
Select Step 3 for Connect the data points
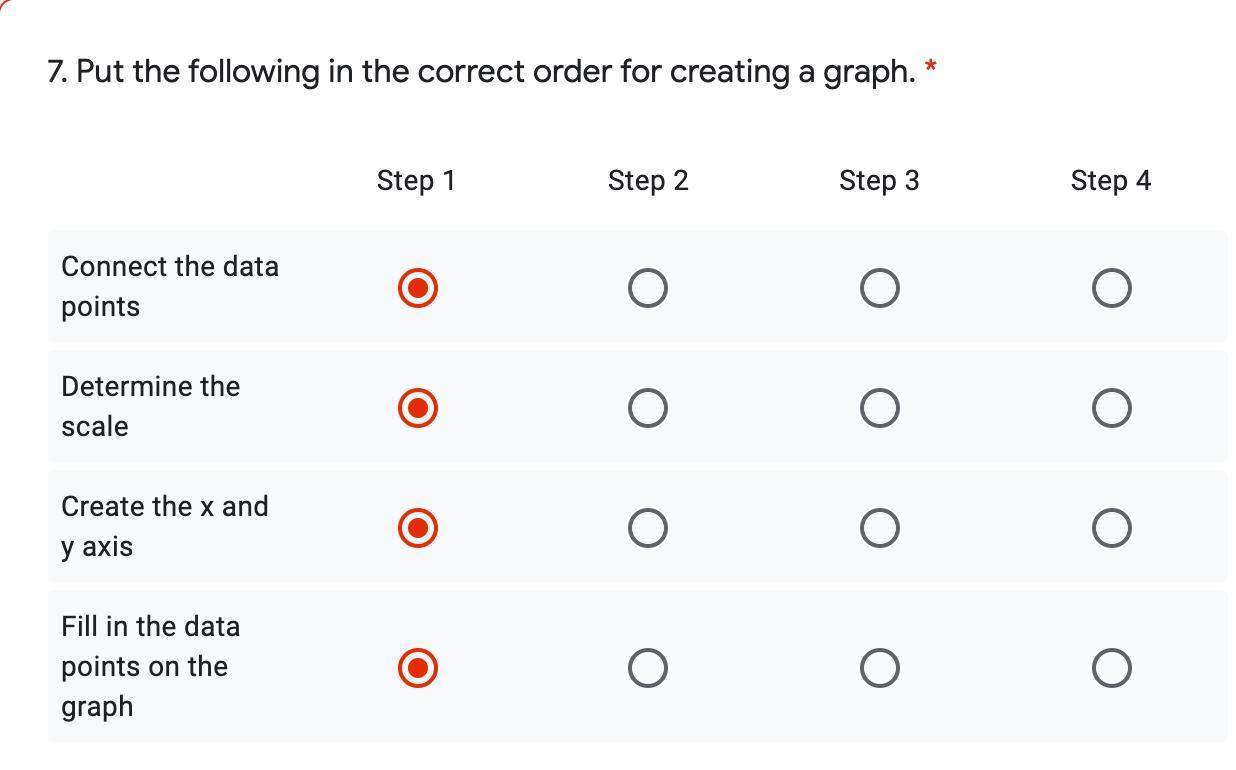(879, 288)
